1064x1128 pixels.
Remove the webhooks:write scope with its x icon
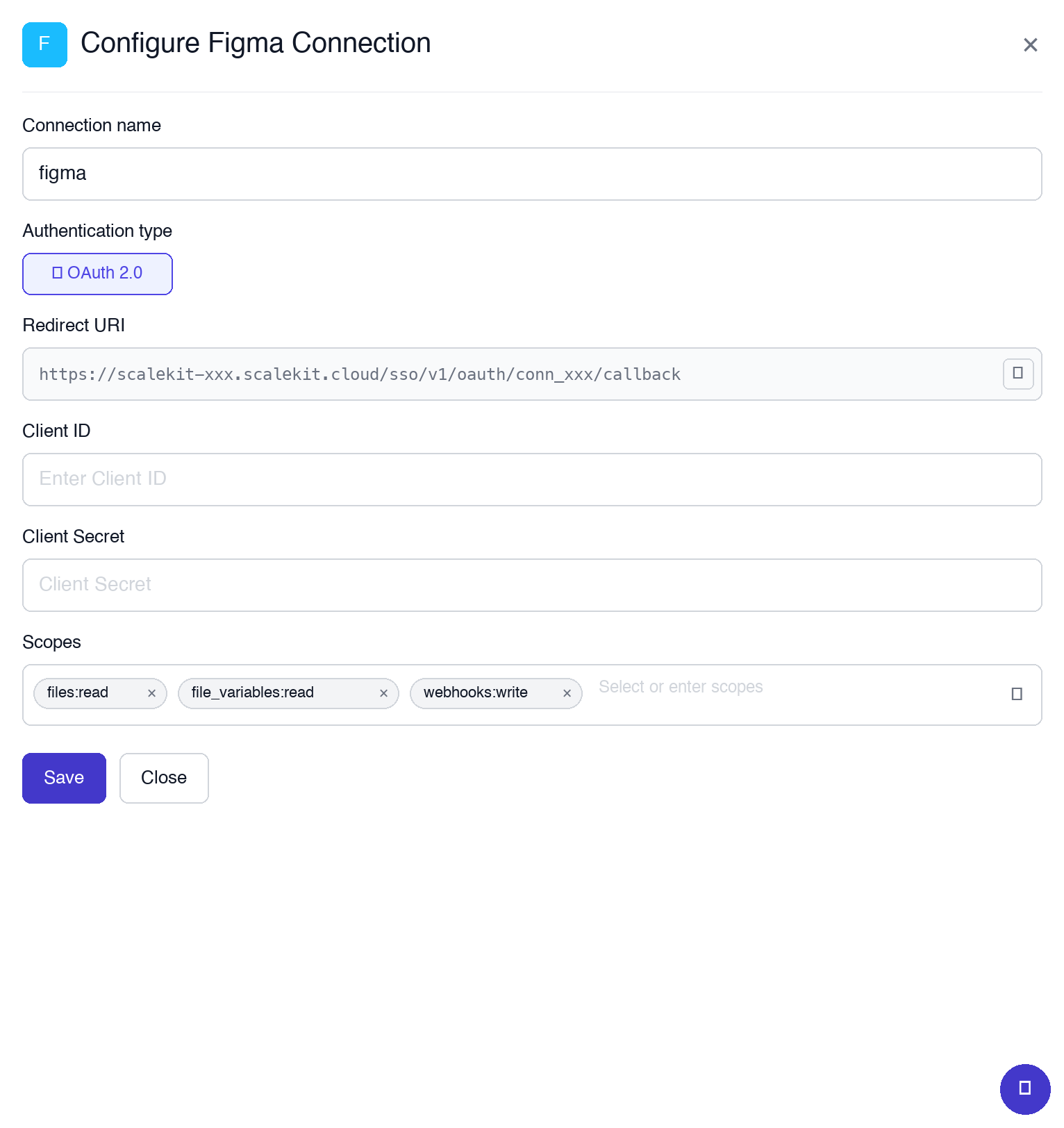pos(567,693)
